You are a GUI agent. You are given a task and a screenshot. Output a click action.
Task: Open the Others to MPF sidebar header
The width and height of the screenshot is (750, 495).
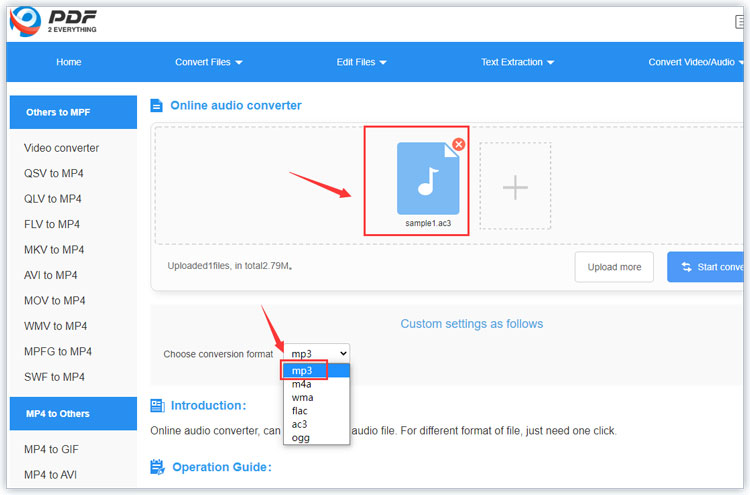[73, 112]
